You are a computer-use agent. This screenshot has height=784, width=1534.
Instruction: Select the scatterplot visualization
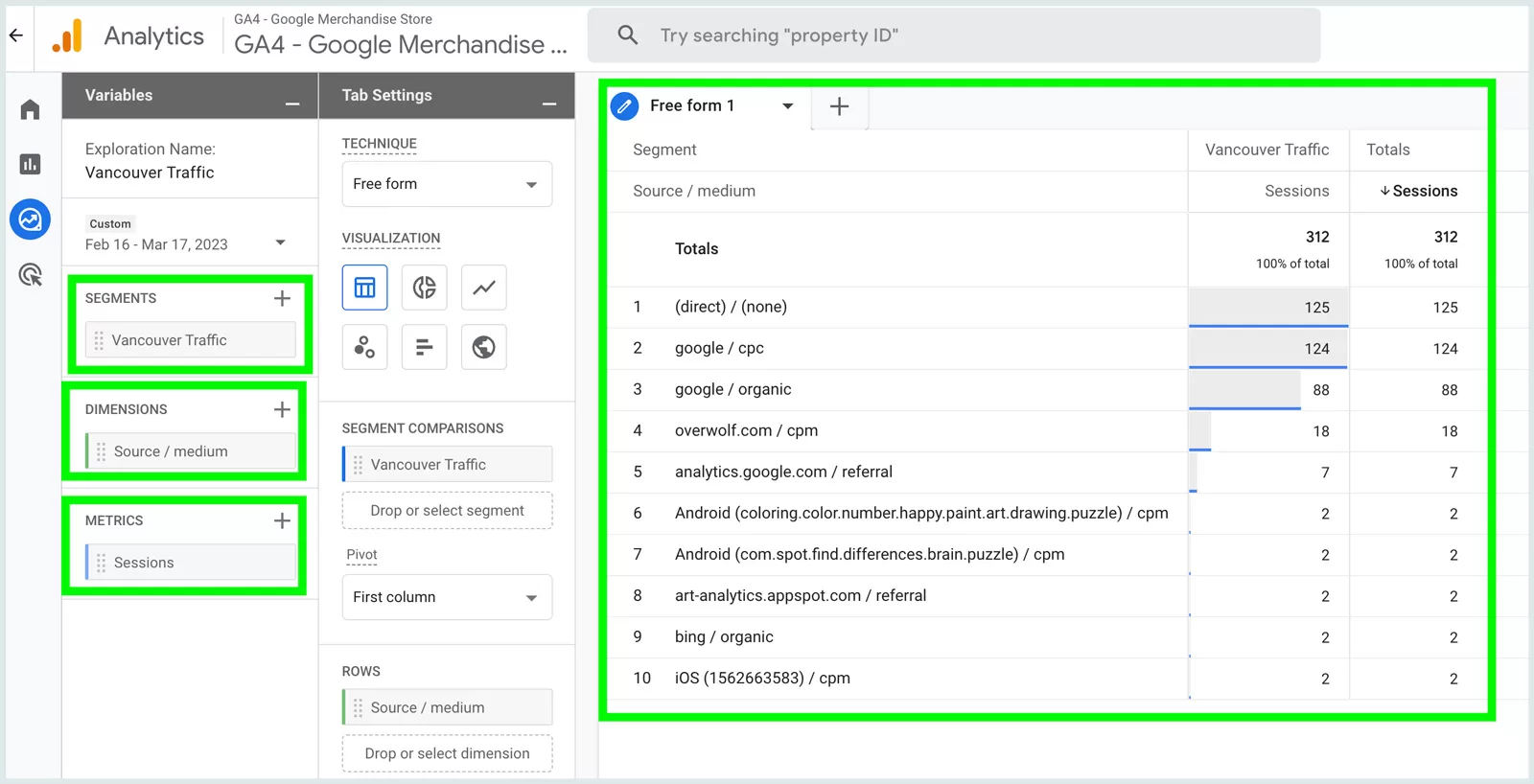pos(365,347)
